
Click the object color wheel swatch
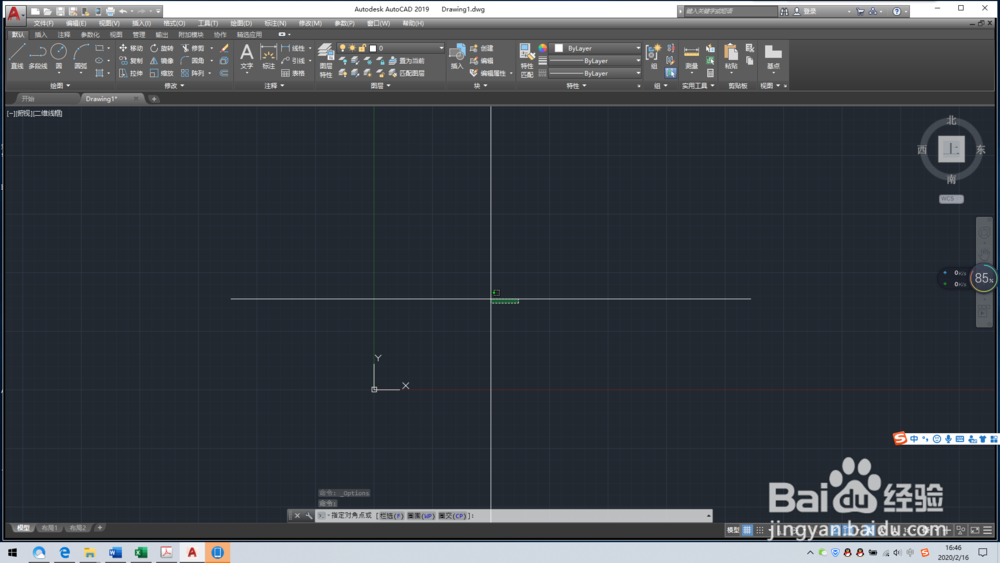coord(543,48)
